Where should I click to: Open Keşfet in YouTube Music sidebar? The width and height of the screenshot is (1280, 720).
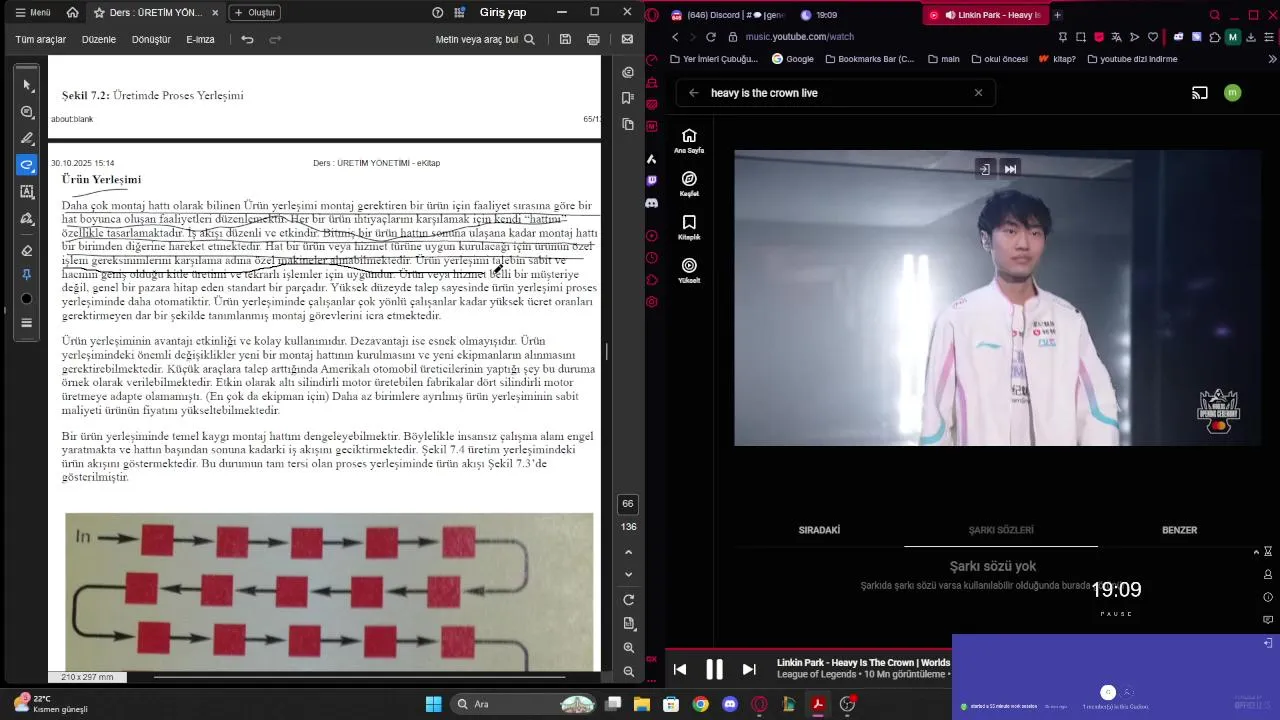[689, 184]
